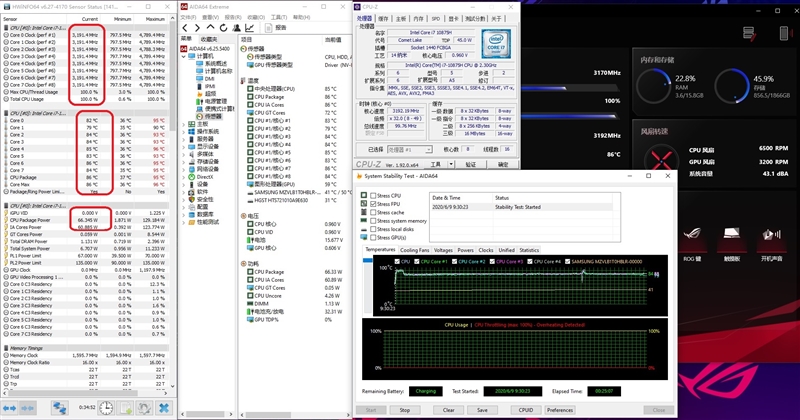Open the CPU-Z 处理器 #1 selection dropdown

412,150
